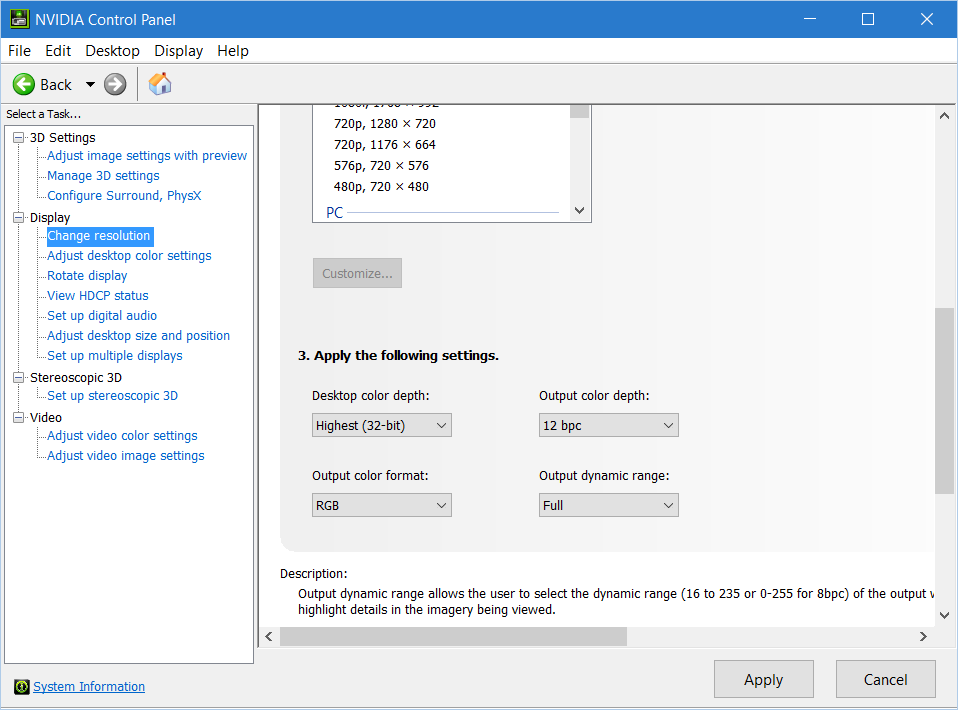958x710 pixels.
Task: Open the Help menu
Action: point(233,51)
